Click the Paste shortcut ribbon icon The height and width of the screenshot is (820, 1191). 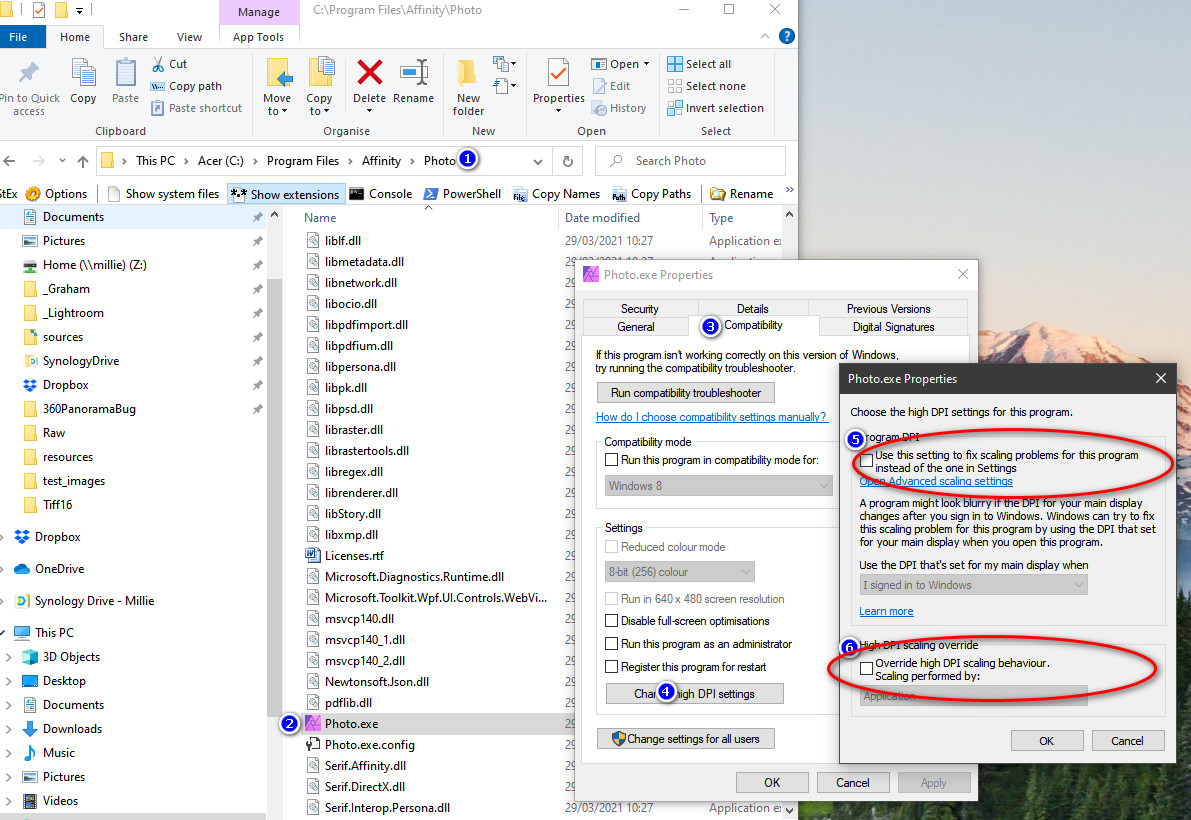click(157, 109)
